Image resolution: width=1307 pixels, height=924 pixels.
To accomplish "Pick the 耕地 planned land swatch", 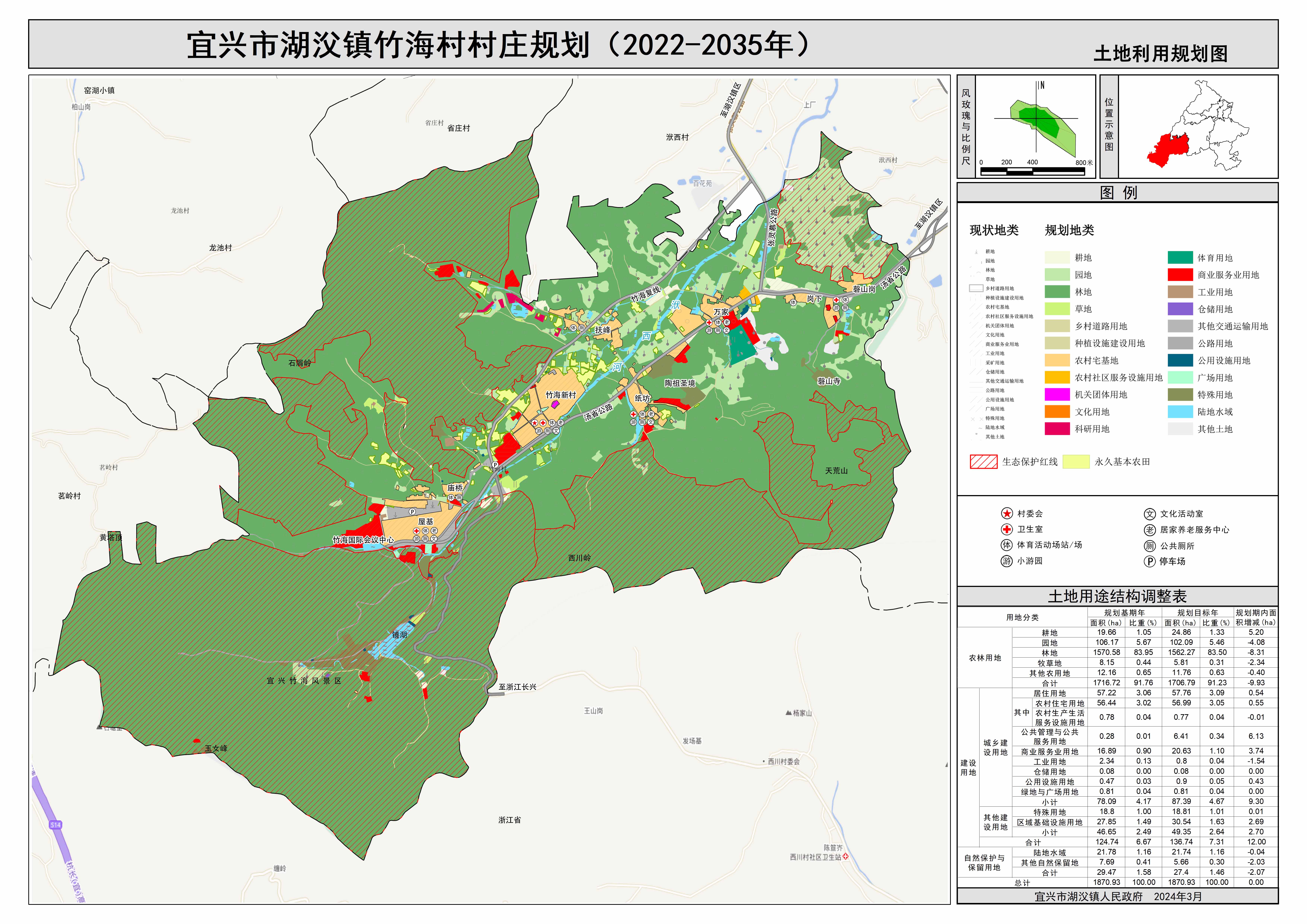I will click(1057, 258).
